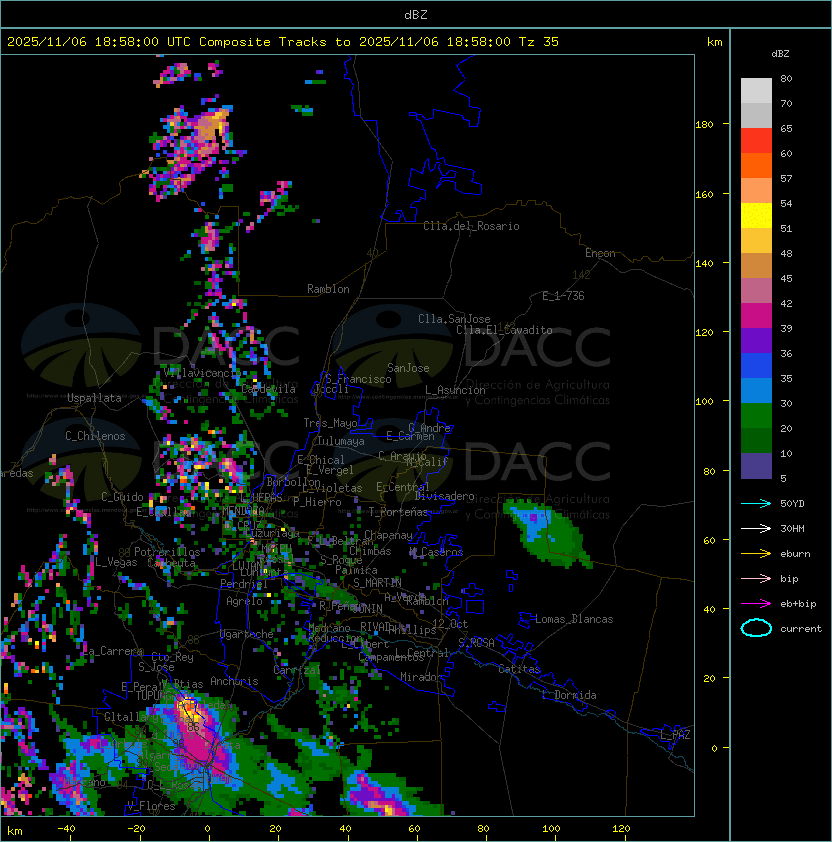Image resolution: width=832 pixels, height=842 pixels.
Task: Click the 'Clla.El_Cavadito' map label
Action: [x=504, y=330]
